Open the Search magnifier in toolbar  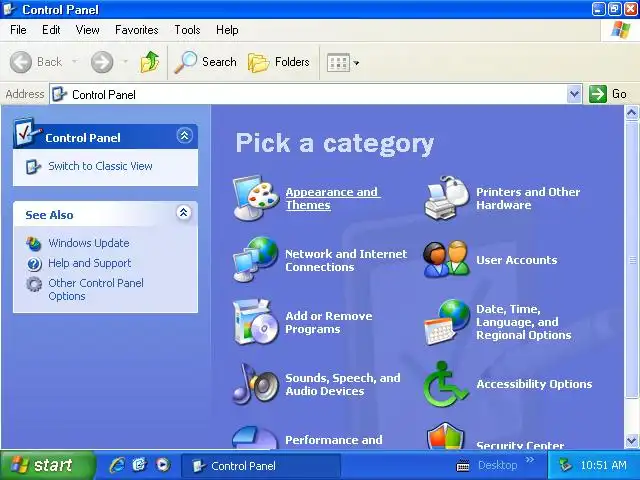click(206, 62)
